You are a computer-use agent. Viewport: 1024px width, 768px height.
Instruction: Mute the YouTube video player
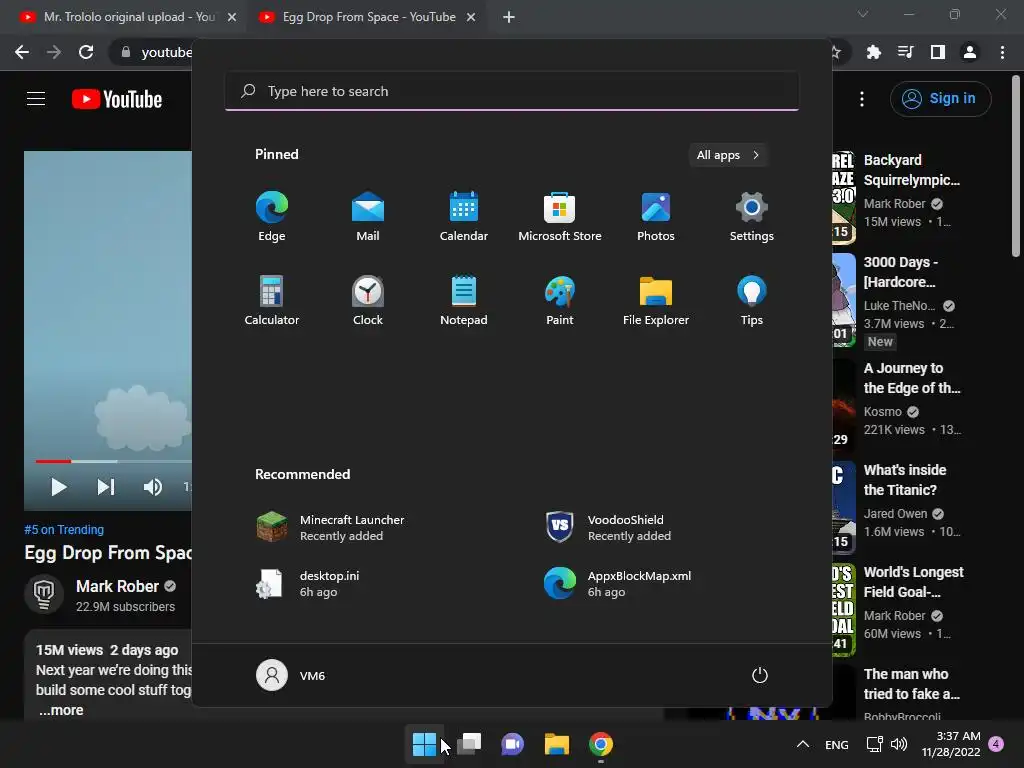(x=153, y=487)
